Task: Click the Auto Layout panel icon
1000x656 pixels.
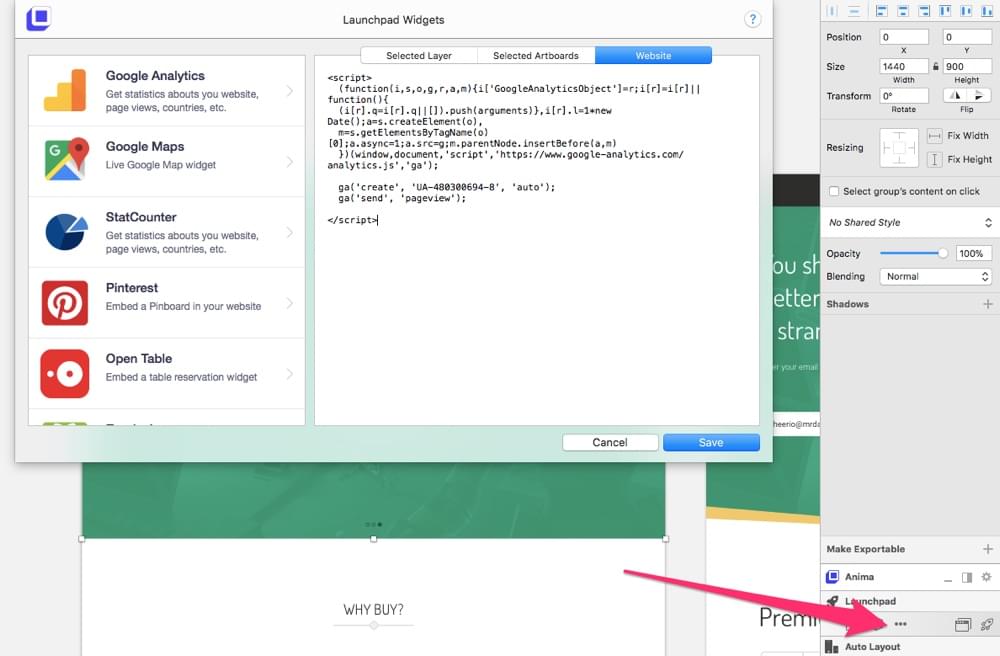Action: pos(832,646)
